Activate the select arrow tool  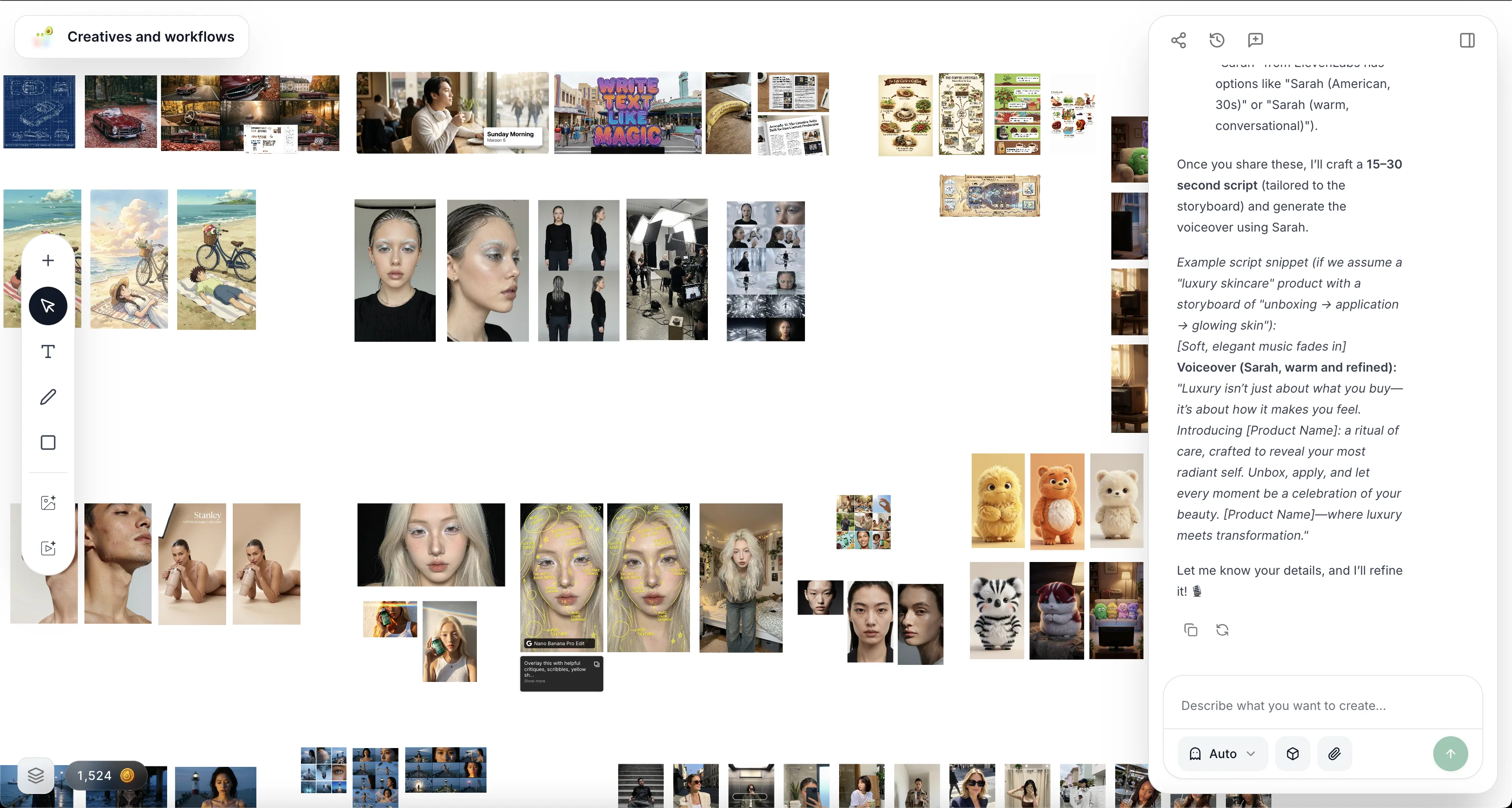(48, 306)
